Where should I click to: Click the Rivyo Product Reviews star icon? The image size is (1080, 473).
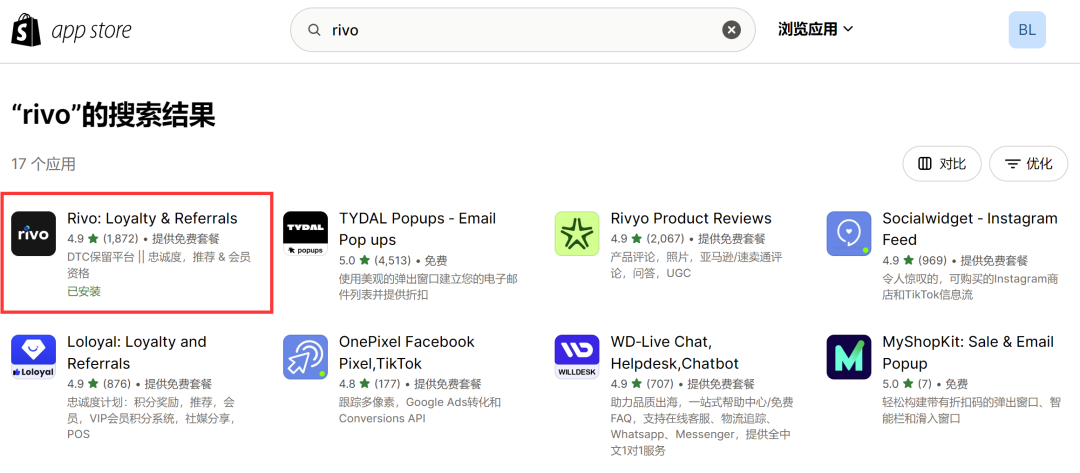(x=577, y=234)
